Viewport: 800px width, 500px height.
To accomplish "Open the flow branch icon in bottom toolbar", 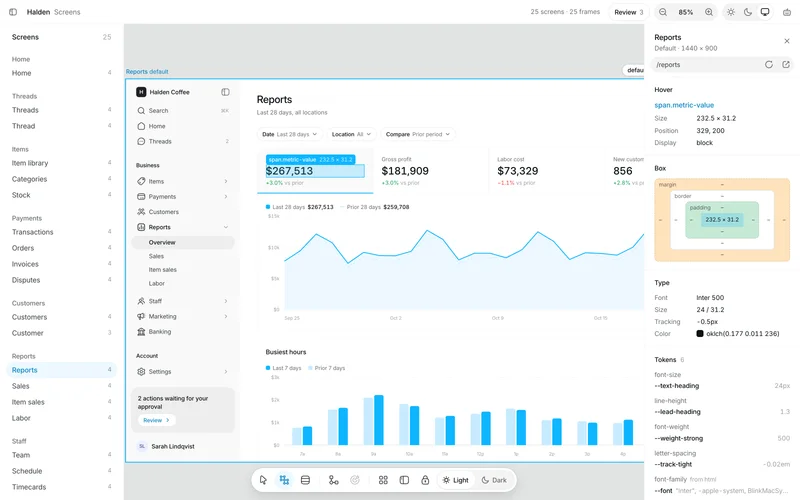I will click(x=333, y=480).
